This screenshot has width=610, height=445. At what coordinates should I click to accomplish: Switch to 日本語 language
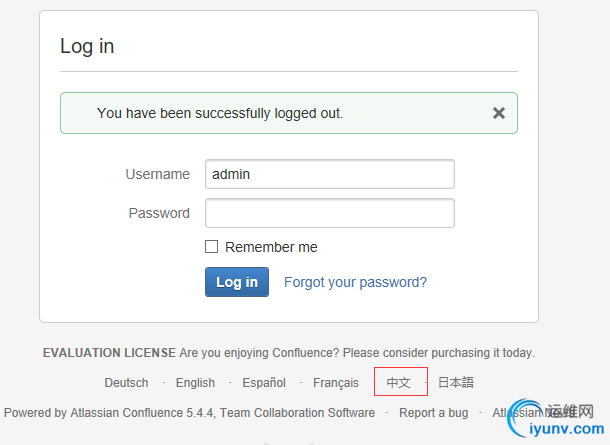pos(456,383)
